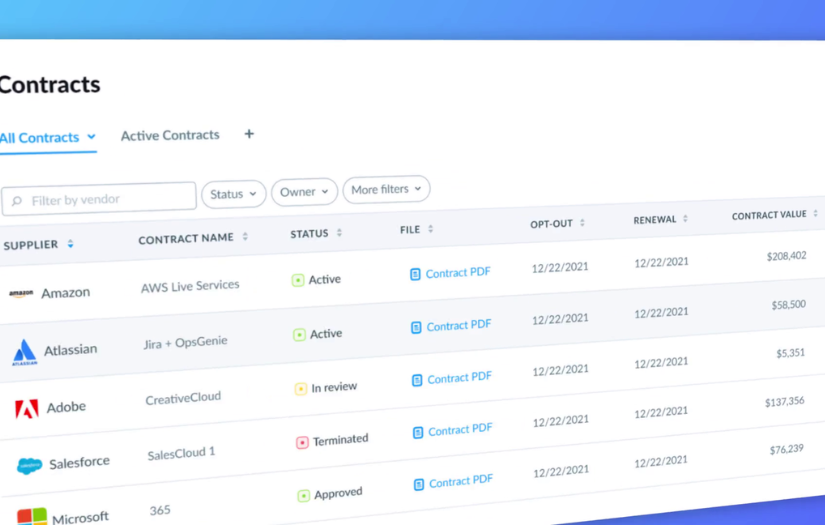Open Contract PDF link for Salesforce
Viewport: 825px width, 525px height.
[460, 430]
